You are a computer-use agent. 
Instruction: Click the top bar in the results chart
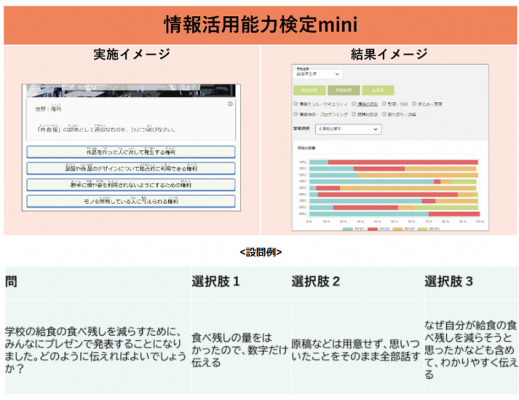click(x=394, y=162)
